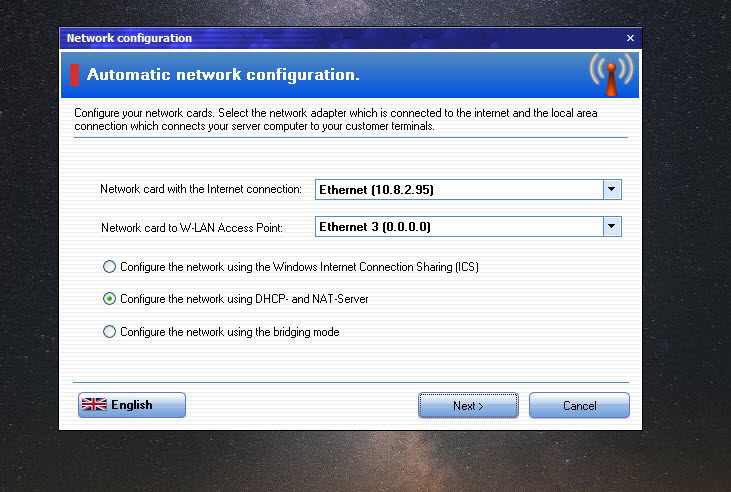This screenshot has width=731, height=492.
Task: Click the Network configuration title bar text
Action: pyautogui.click(x=129, y=38)
